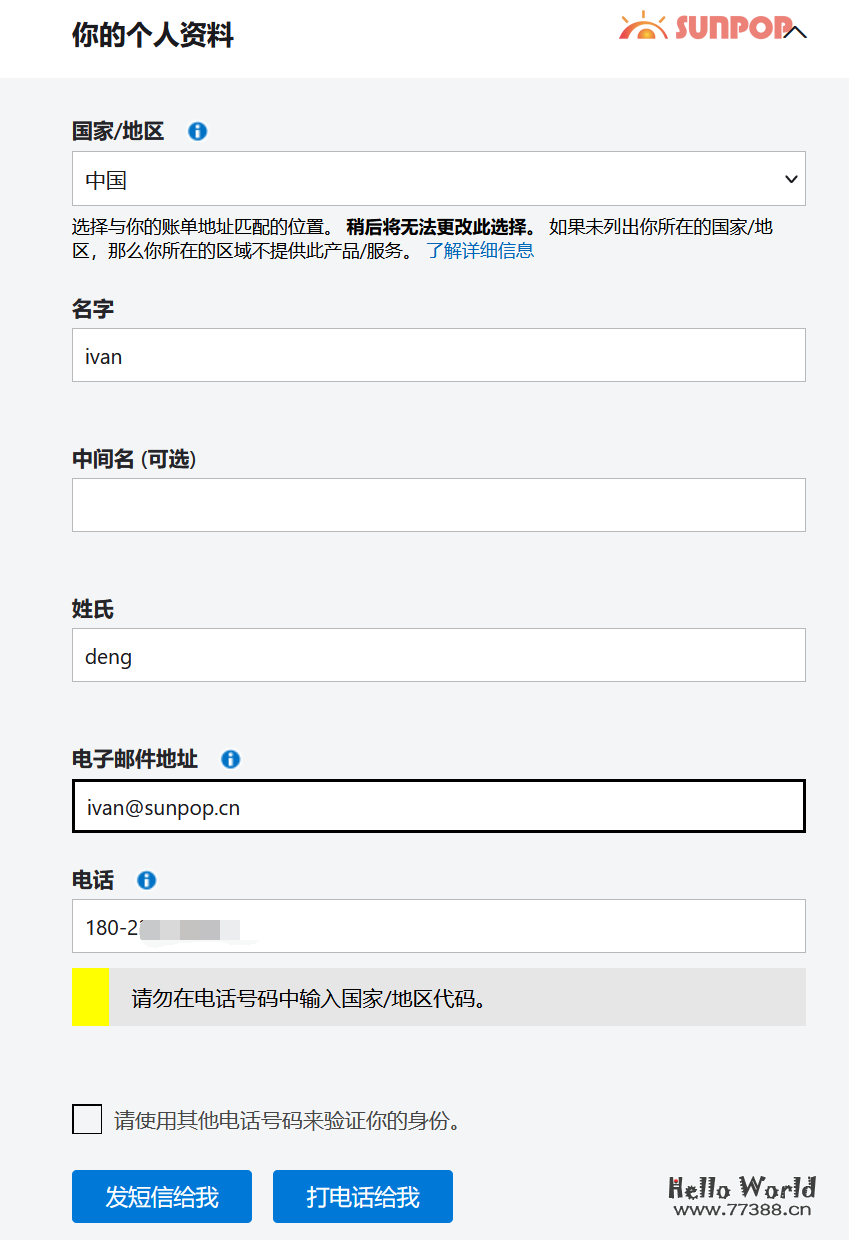The image size is (849, 1240).
Task: Click the SUNPOP sun logo
Action: click(x=643, y=27)
